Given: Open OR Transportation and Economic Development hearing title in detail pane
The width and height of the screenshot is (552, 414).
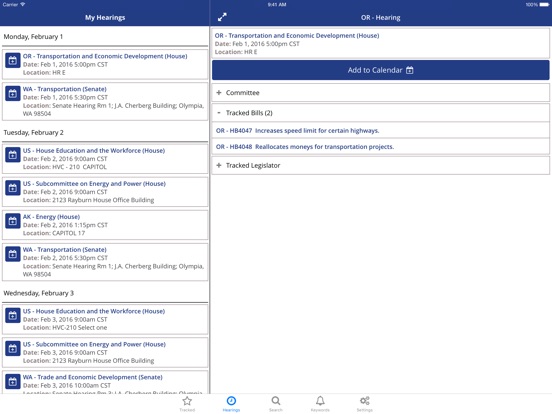Looking at the screenshot, I should [297, 36].
